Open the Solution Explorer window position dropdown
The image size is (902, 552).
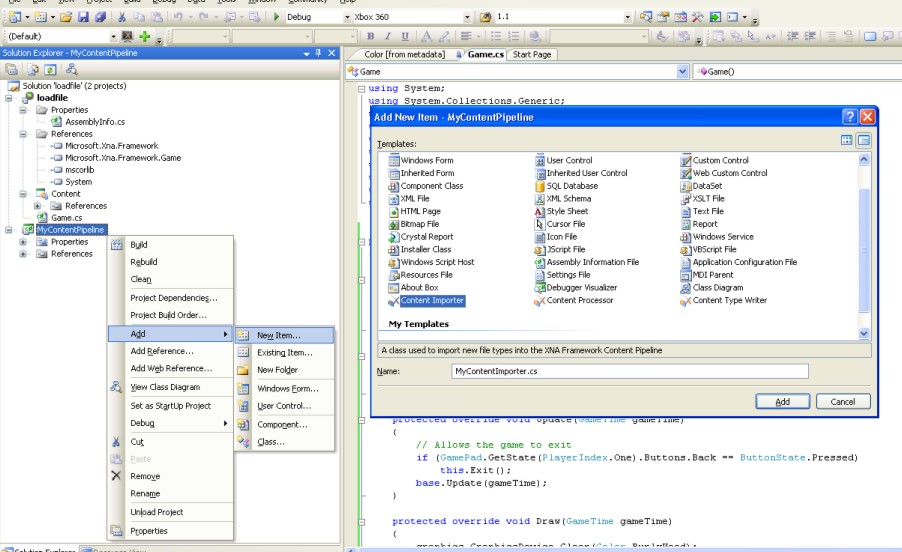click(307, 53)
